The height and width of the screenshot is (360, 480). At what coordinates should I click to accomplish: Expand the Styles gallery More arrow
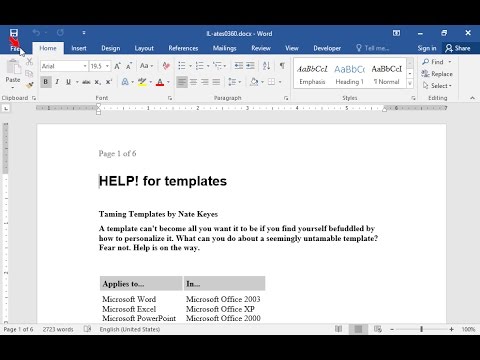[x=410, y=84]
